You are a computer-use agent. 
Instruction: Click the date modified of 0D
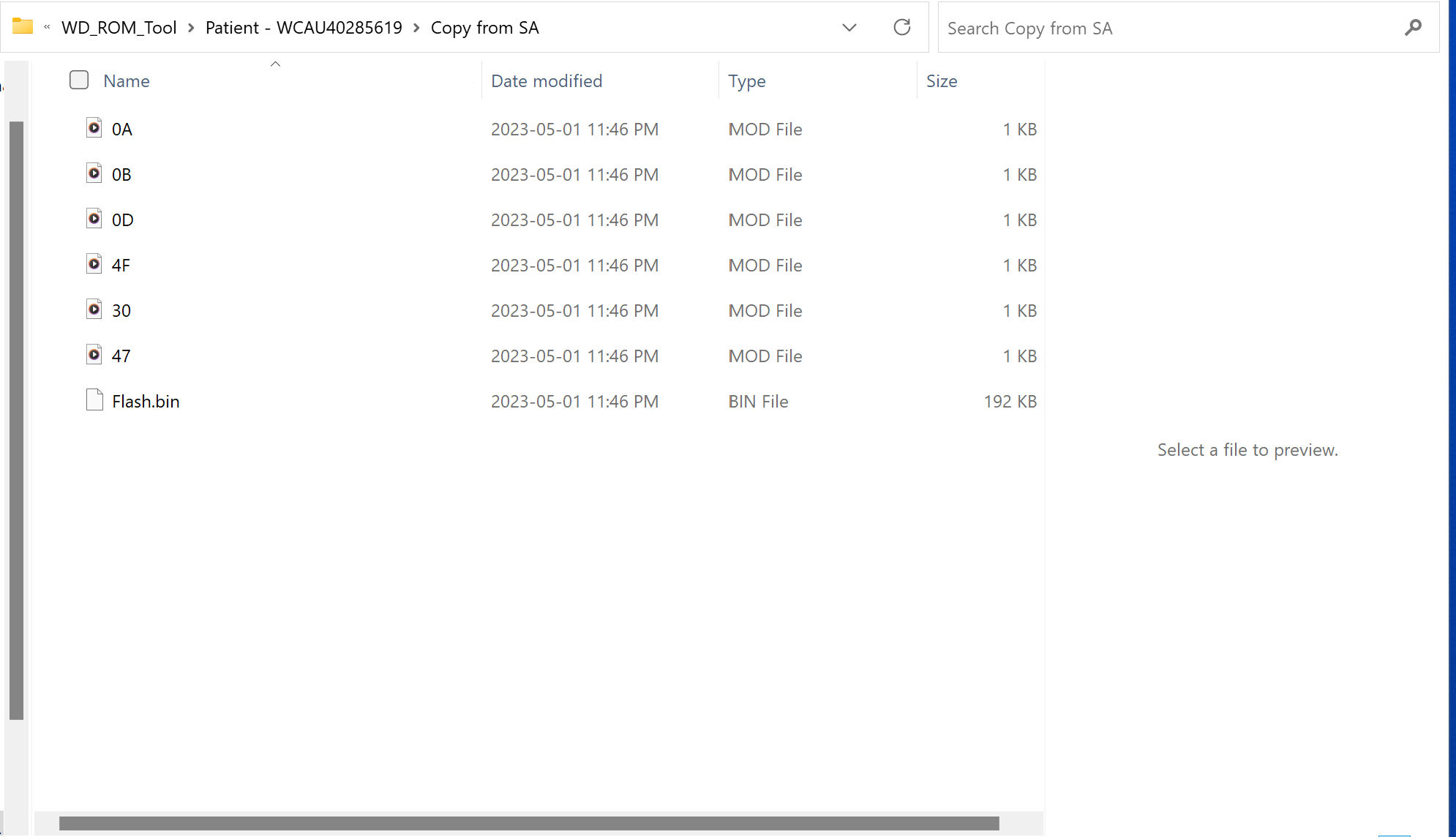tap(574, 220)
